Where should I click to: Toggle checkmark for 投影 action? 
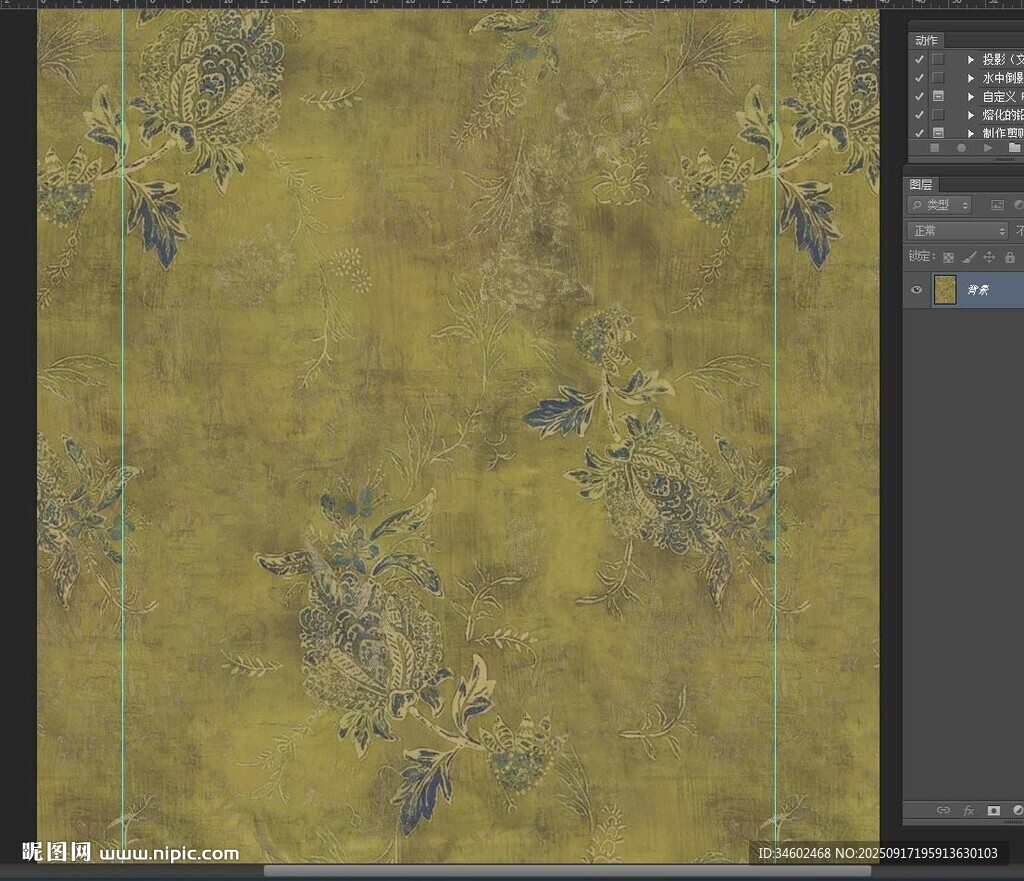919,59
